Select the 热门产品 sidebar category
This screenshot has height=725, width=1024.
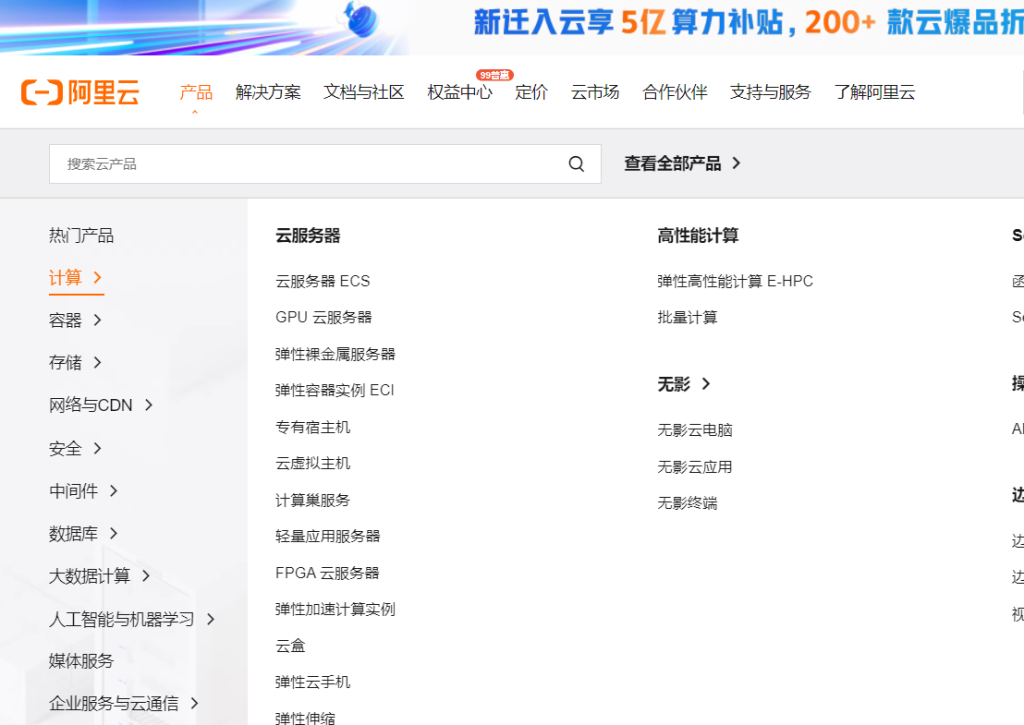(81, 235)
